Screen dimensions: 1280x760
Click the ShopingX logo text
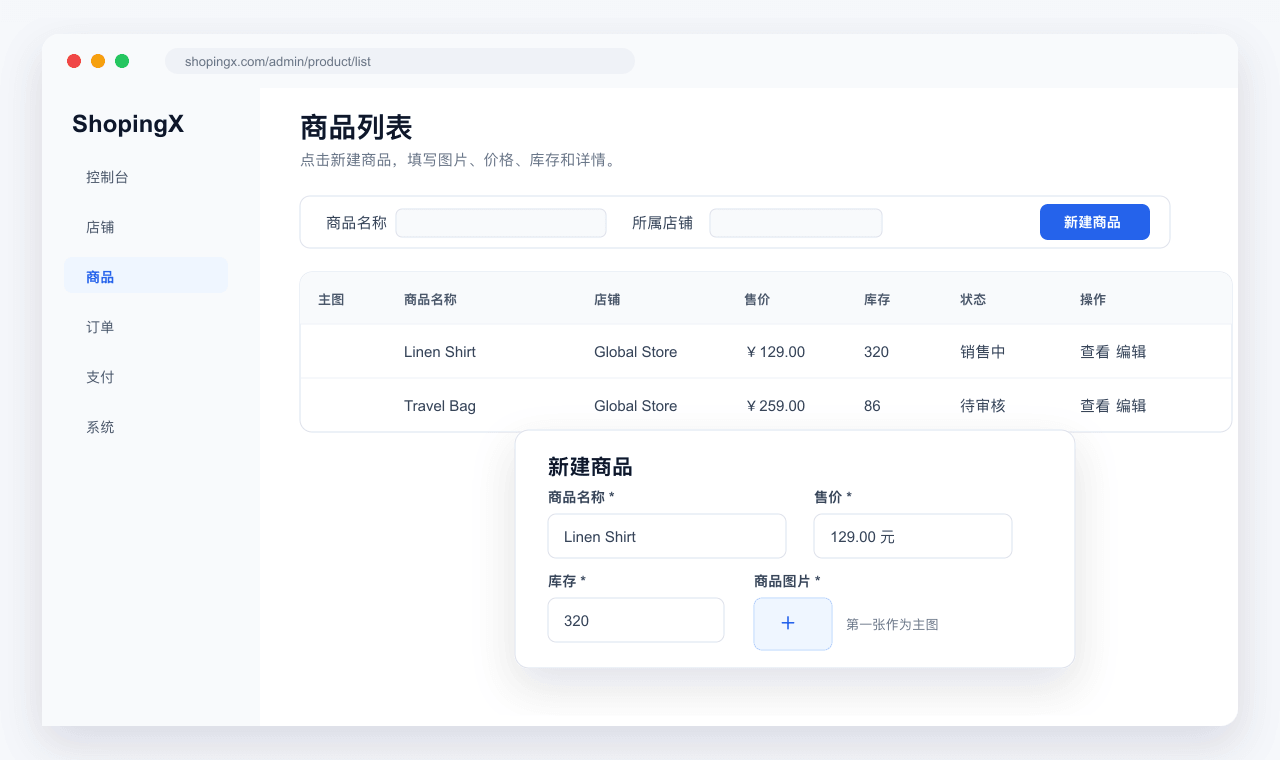(x=128, y=124)
